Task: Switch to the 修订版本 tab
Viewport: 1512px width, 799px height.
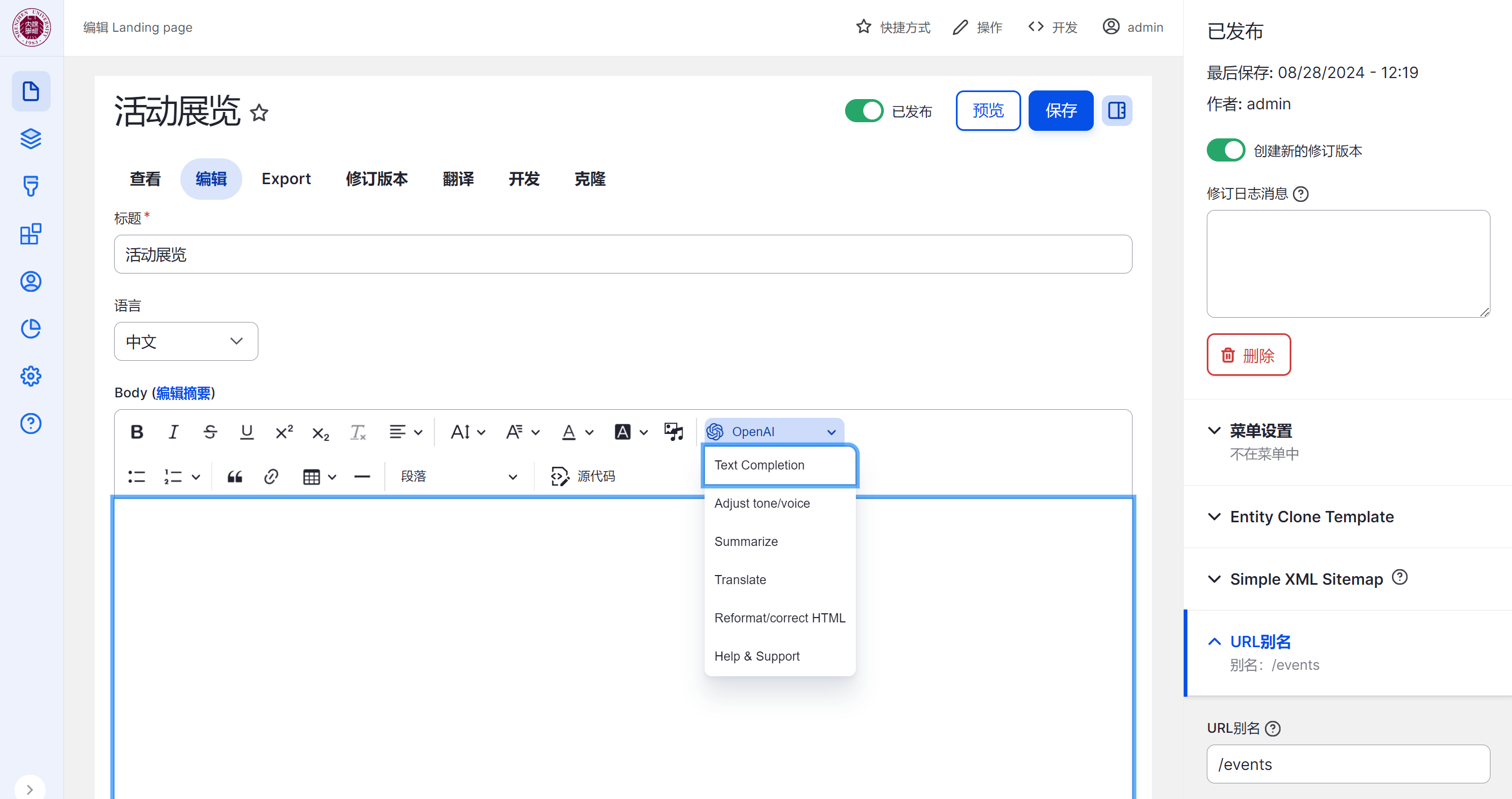Action: (376, 179)
